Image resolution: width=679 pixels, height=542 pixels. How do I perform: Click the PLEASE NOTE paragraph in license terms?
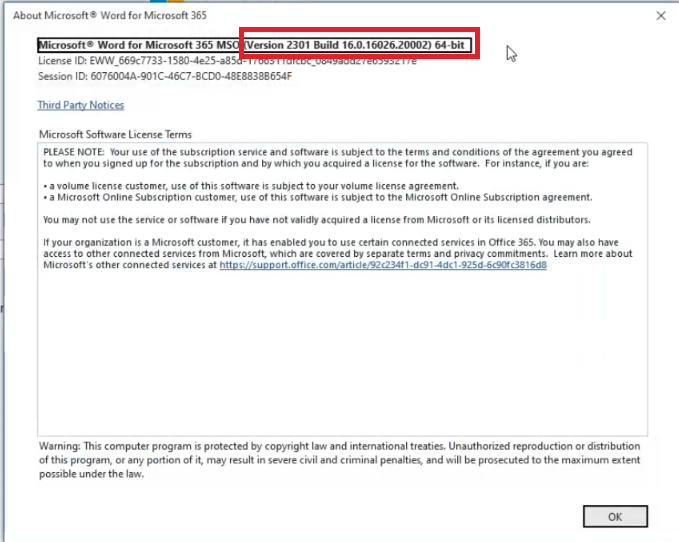click(338, 158)
